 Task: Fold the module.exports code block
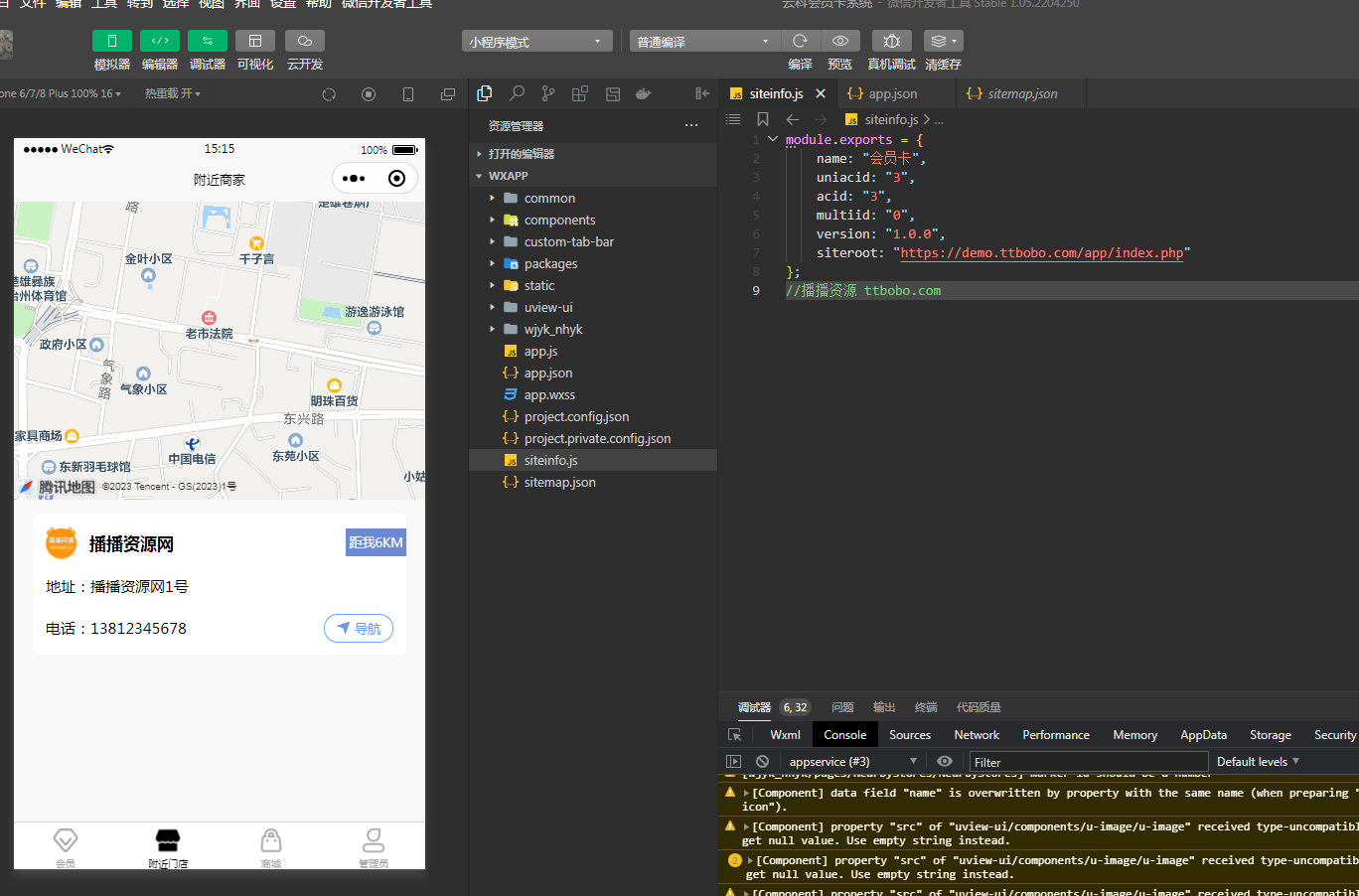point(773,139)
